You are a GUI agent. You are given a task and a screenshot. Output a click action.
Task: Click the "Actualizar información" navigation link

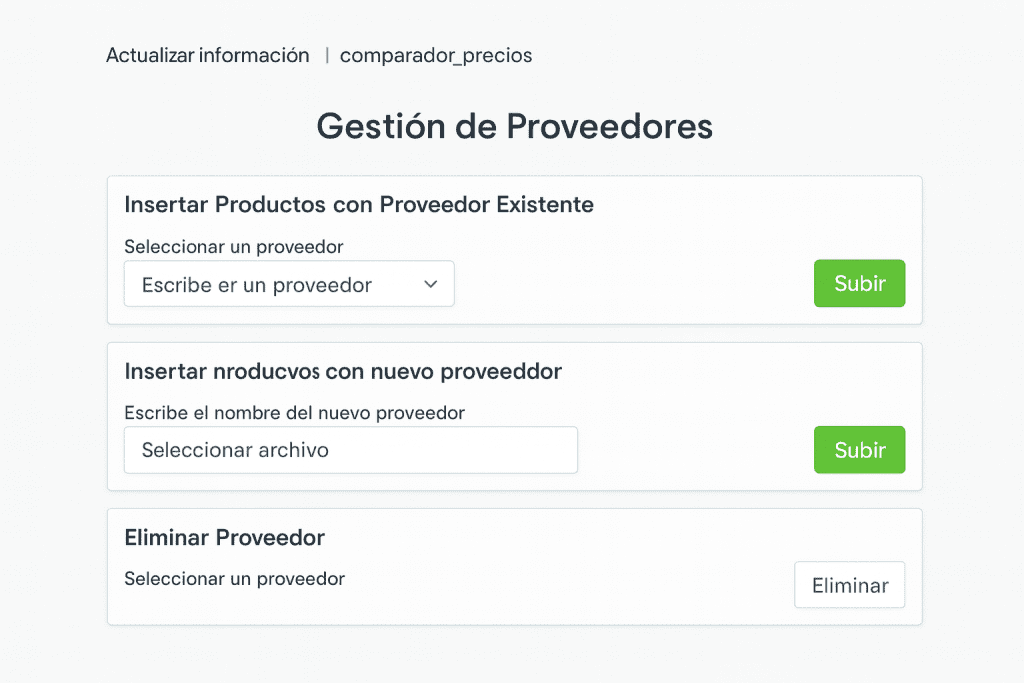coord(208,56)
